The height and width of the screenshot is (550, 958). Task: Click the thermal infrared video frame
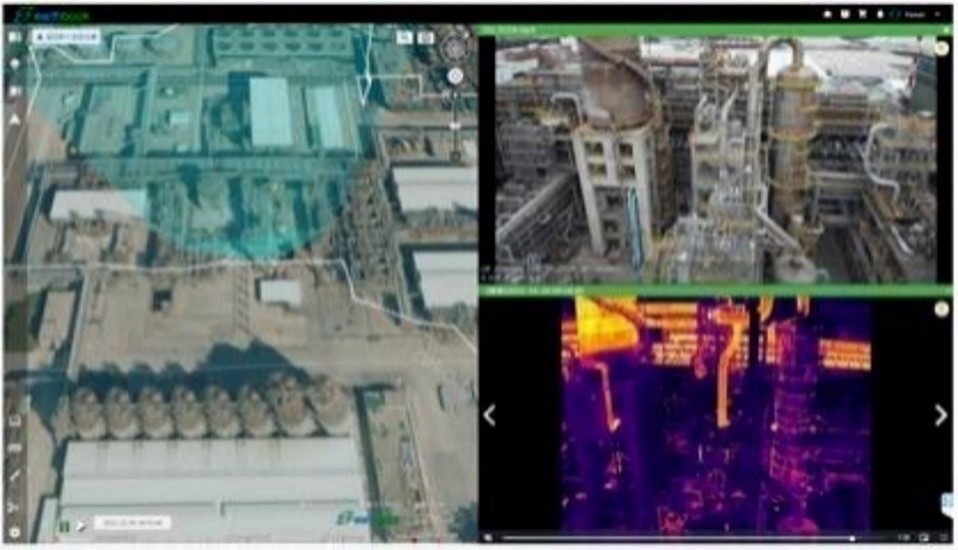point(716,414)
